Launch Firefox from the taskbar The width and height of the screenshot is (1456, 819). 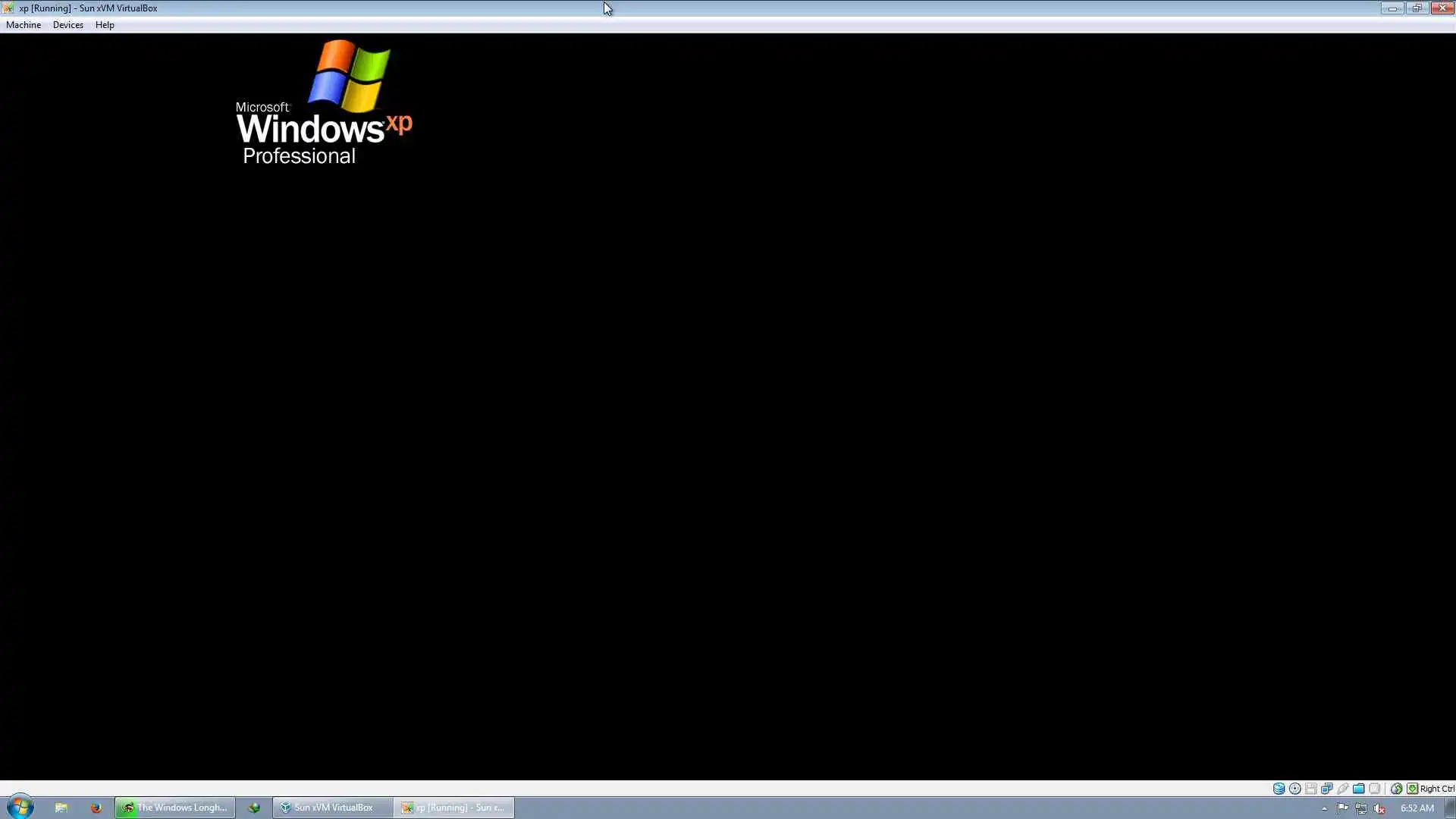tap(96, 808)
